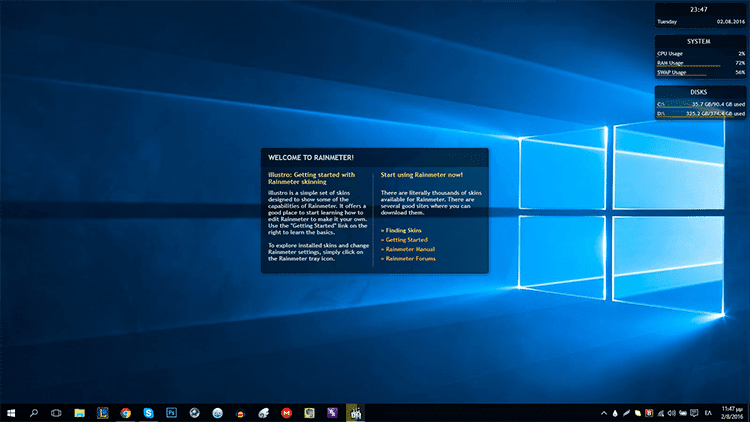Open the D:\ disk usage row
Screen dimensions: 750x422
click(701, 114)
